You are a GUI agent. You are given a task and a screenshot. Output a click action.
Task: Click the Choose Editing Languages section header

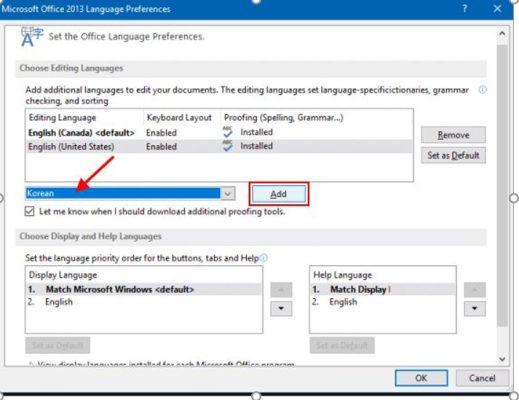[251, 68]
